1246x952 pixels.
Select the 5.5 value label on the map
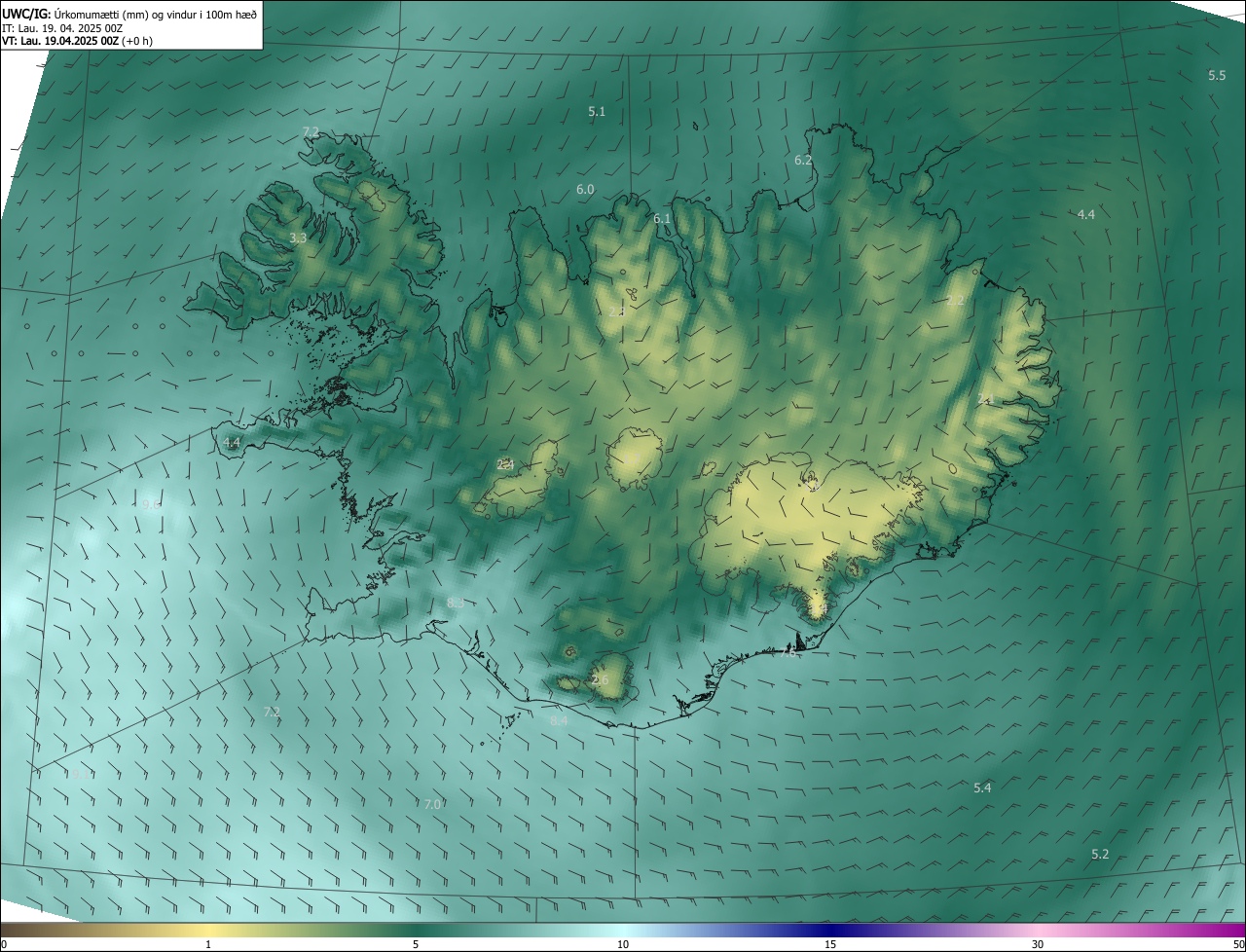coord(1217,75)
